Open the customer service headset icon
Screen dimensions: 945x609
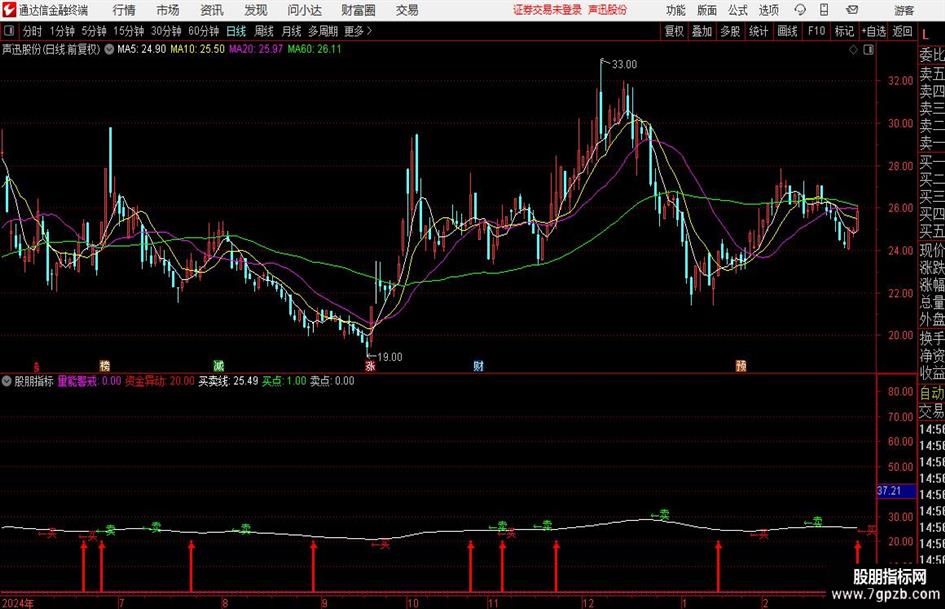point(800,10)
